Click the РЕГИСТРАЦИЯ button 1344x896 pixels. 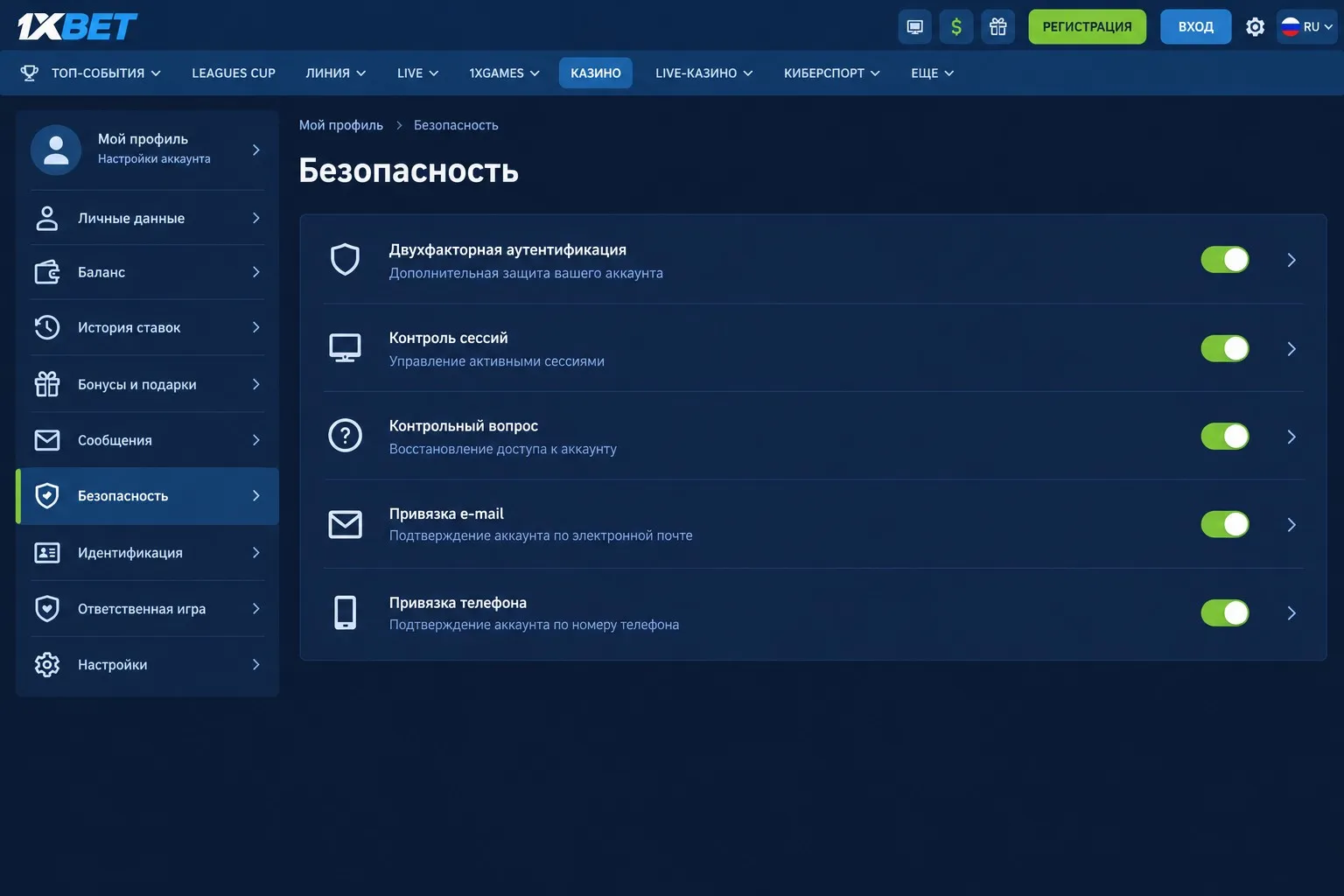click(x=1087, y=27)
